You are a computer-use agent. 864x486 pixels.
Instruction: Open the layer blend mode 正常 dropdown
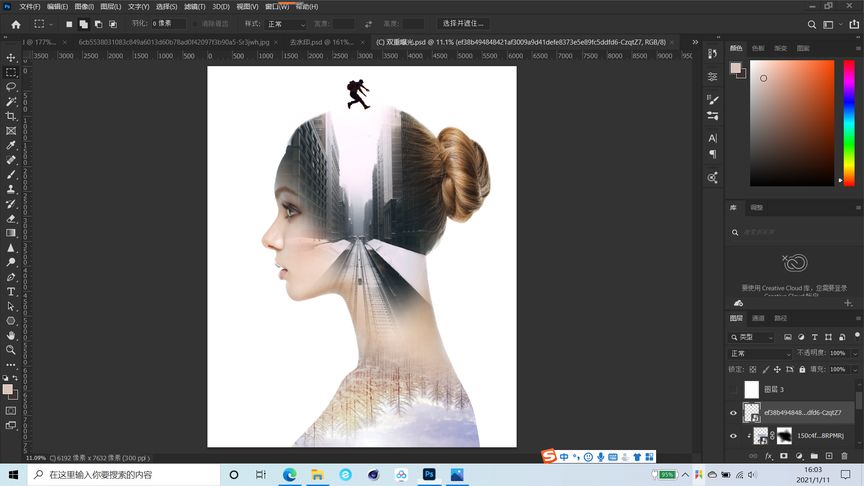coord(760,353)
